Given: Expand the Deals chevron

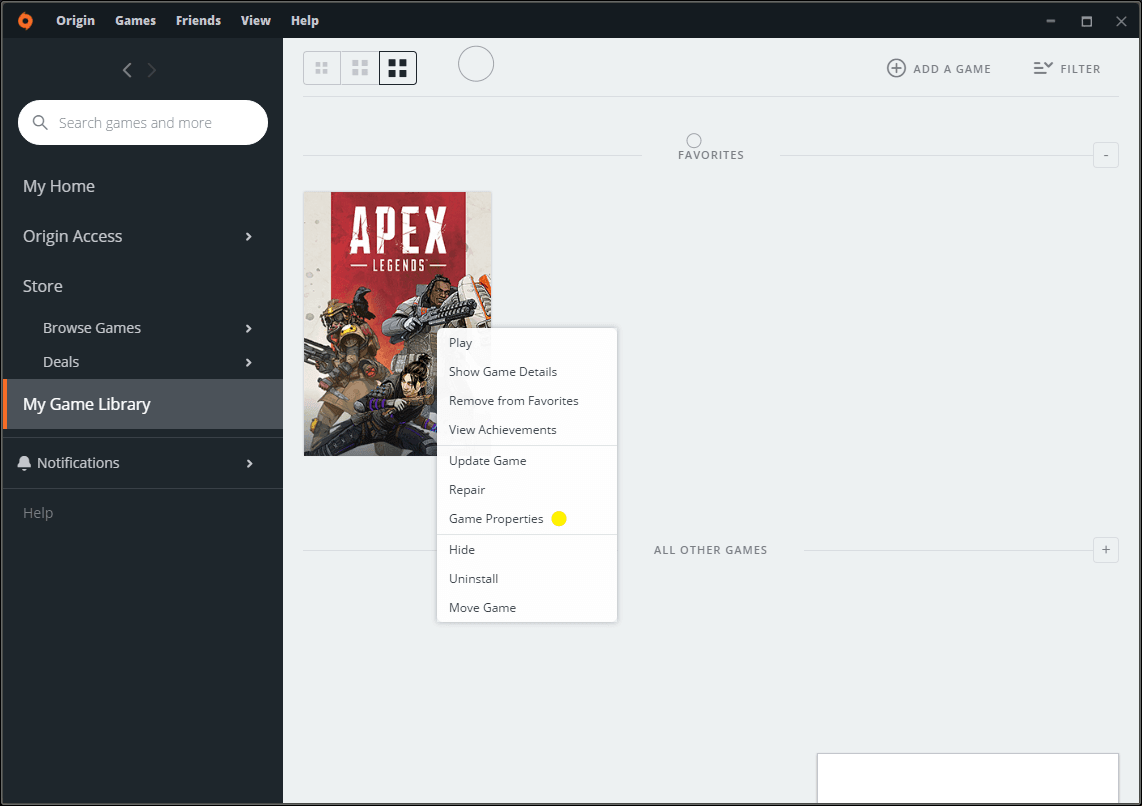Looking at the screenshot, I should click(249, 363).
